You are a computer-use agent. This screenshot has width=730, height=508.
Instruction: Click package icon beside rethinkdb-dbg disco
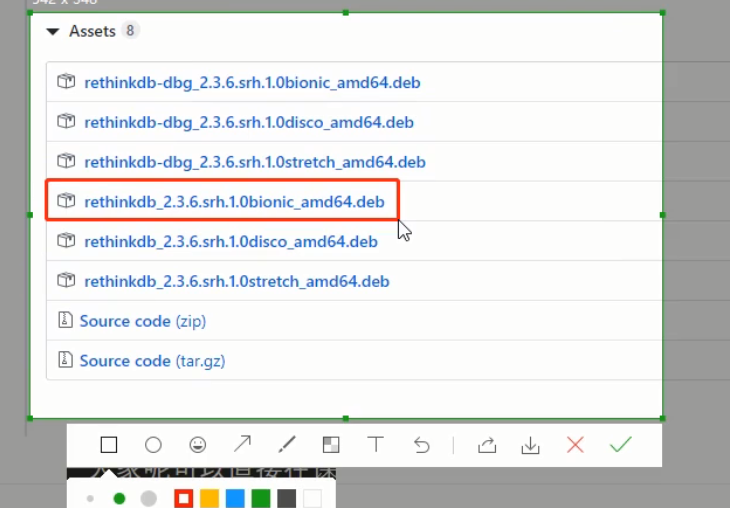click(x=66, y=121)
